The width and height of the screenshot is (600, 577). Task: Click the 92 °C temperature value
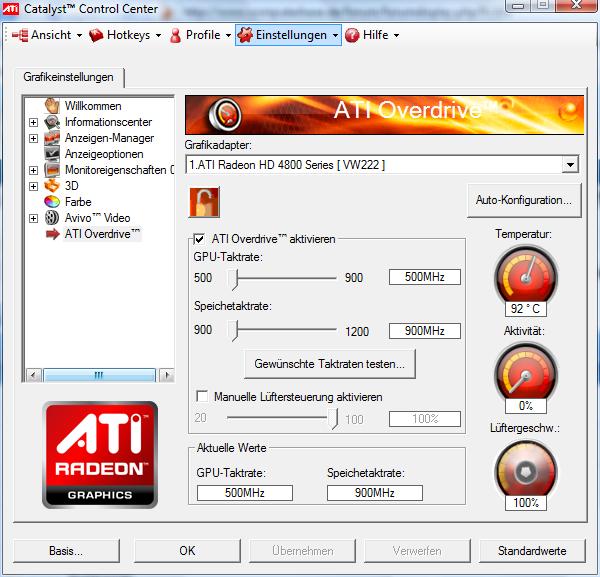point(525,308)
